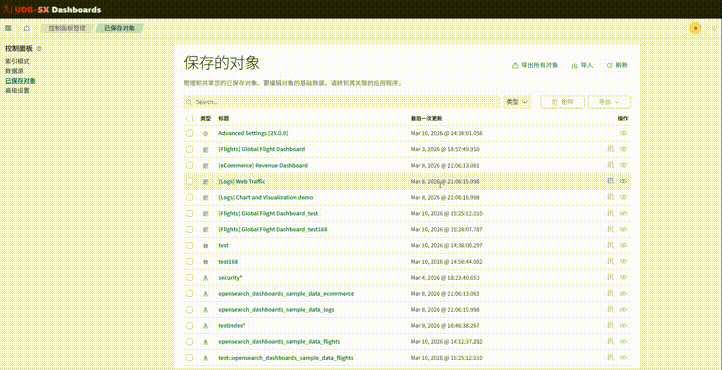Go to home via the house icon
This screenshot has width=722, height=370.
(x=27, y=28)
